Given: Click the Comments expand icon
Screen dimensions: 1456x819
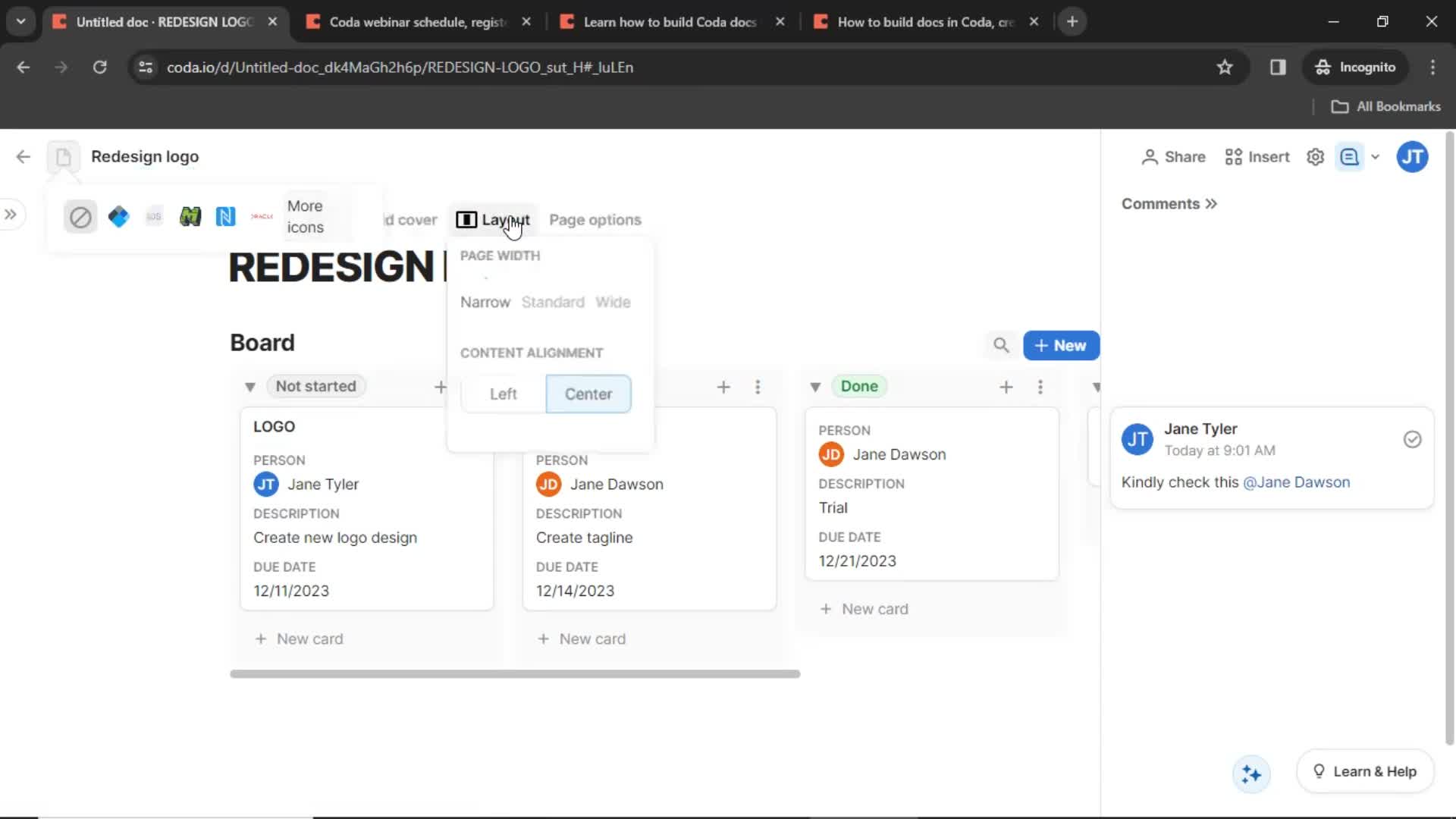Looking at the screenshot, I should tap(1211, 203).
